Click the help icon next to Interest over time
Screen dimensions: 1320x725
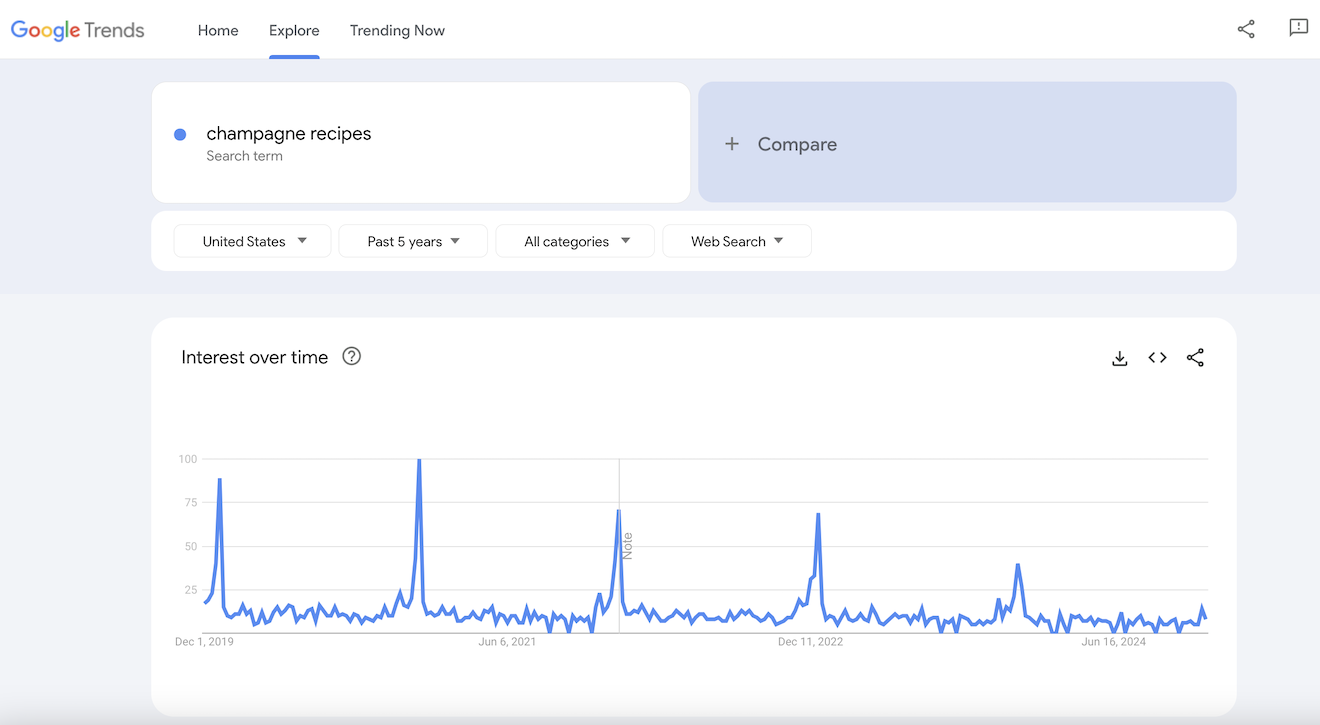(x=351, y=356)
